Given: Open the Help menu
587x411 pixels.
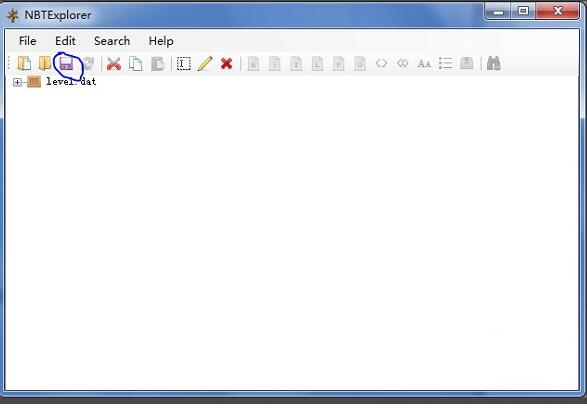Looking at the screenshot, I should [161, 41].
